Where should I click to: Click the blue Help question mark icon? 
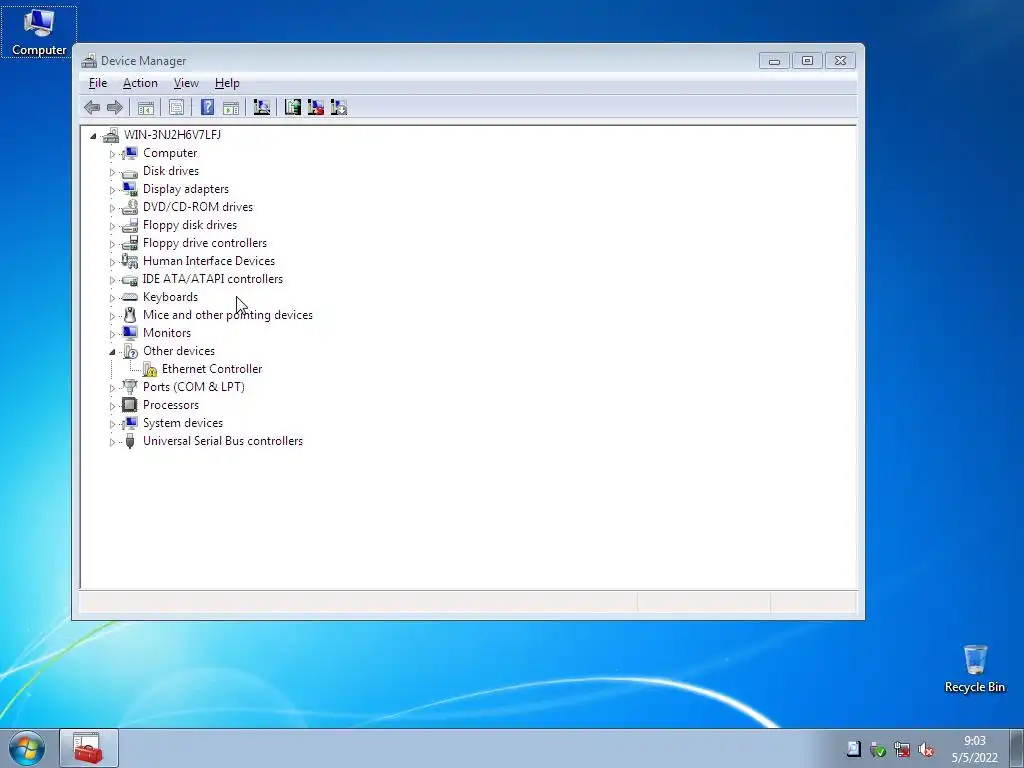click(x=207, y=107)
